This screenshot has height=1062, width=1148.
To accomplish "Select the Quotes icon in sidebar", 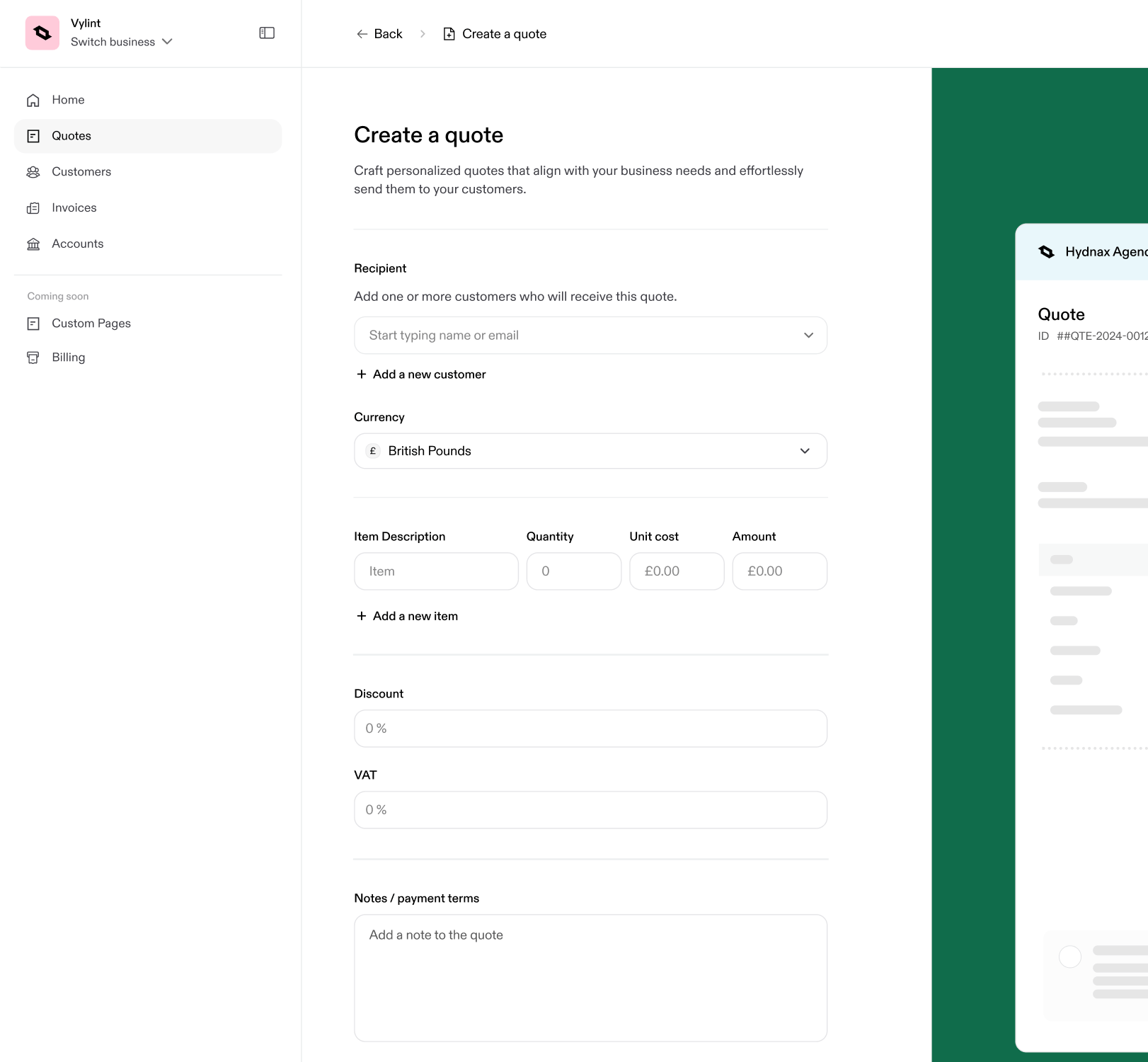I will tap(33, 135).
